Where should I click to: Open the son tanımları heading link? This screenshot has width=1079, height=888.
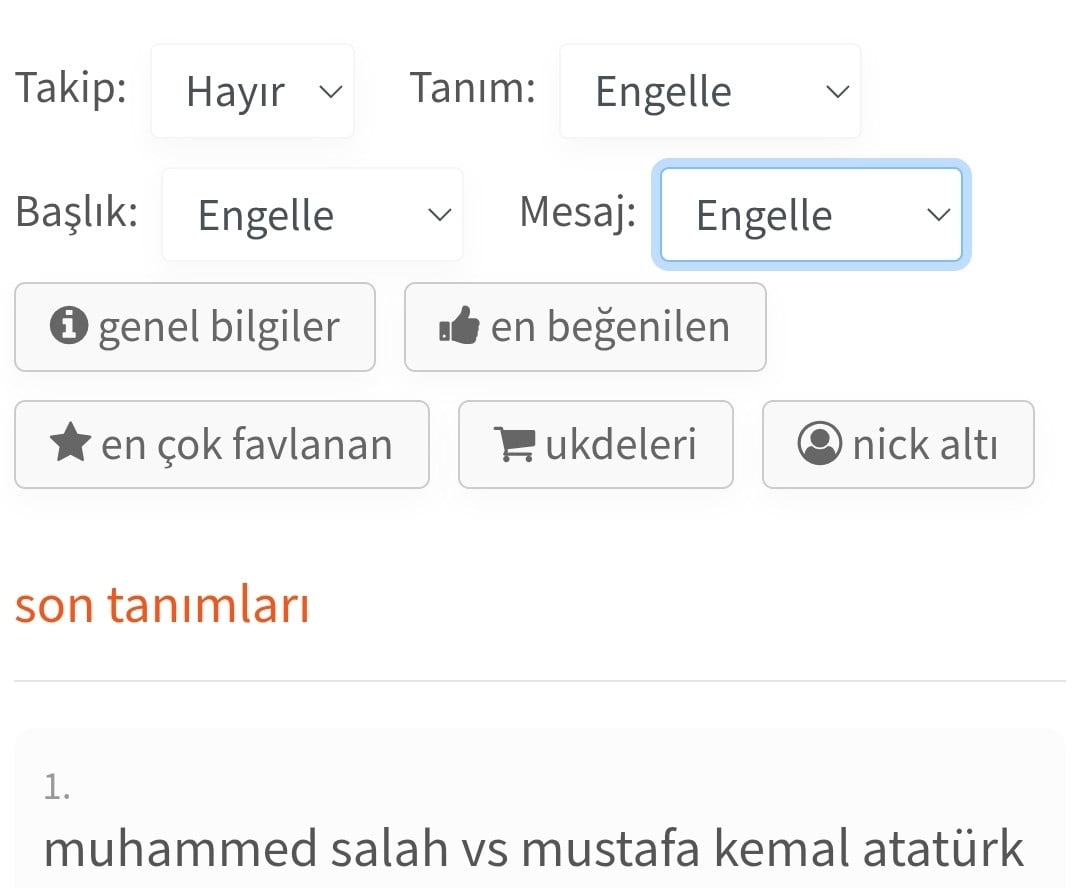162,605
